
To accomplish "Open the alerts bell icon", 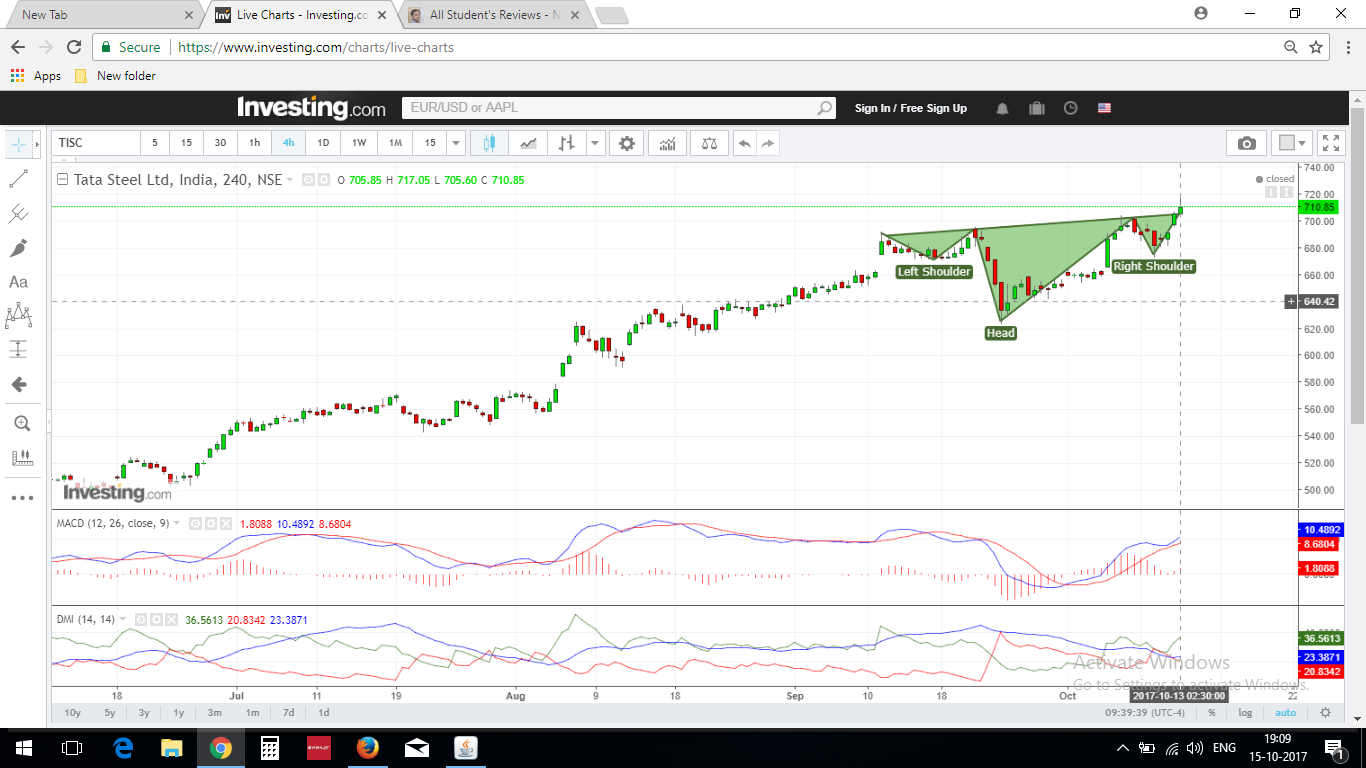I will point(1002,108).
